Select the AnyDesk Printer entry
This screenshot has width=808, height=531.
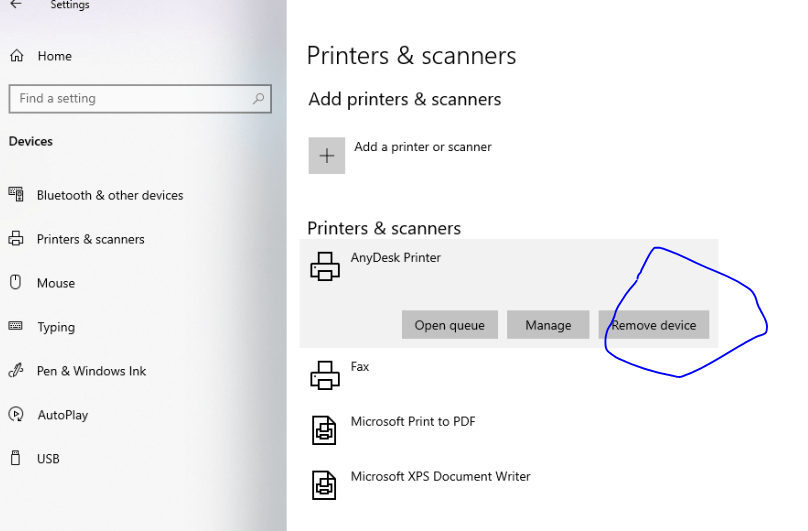click(396, 258)
